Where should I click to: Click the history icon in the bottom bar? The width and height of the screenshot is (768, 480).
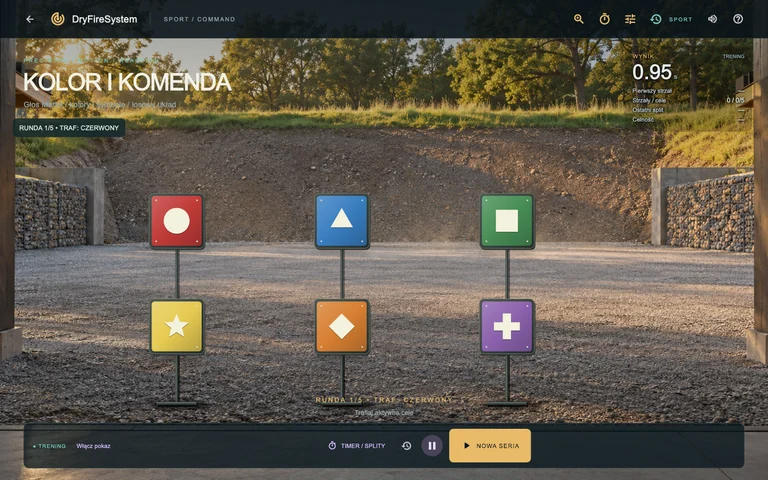[407, 446]
